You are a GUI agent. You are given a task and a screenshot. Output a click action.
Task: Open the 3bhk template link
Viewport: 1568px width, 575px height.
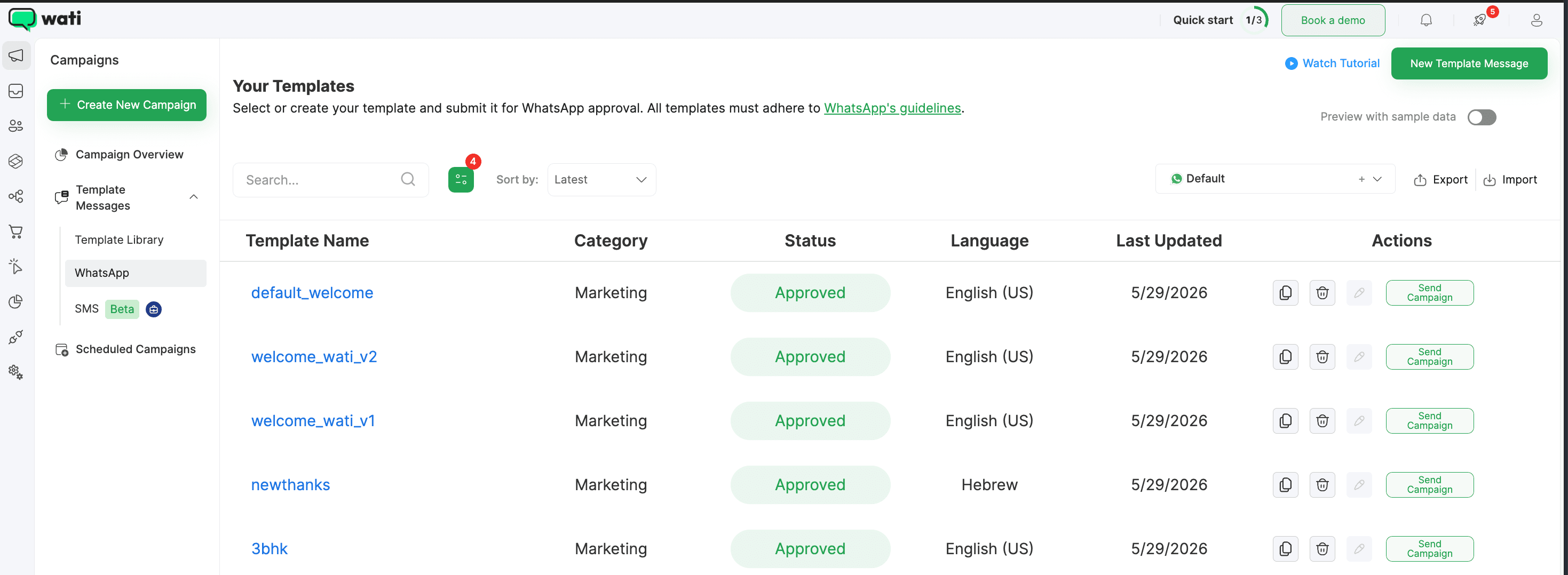pos(269,549)
